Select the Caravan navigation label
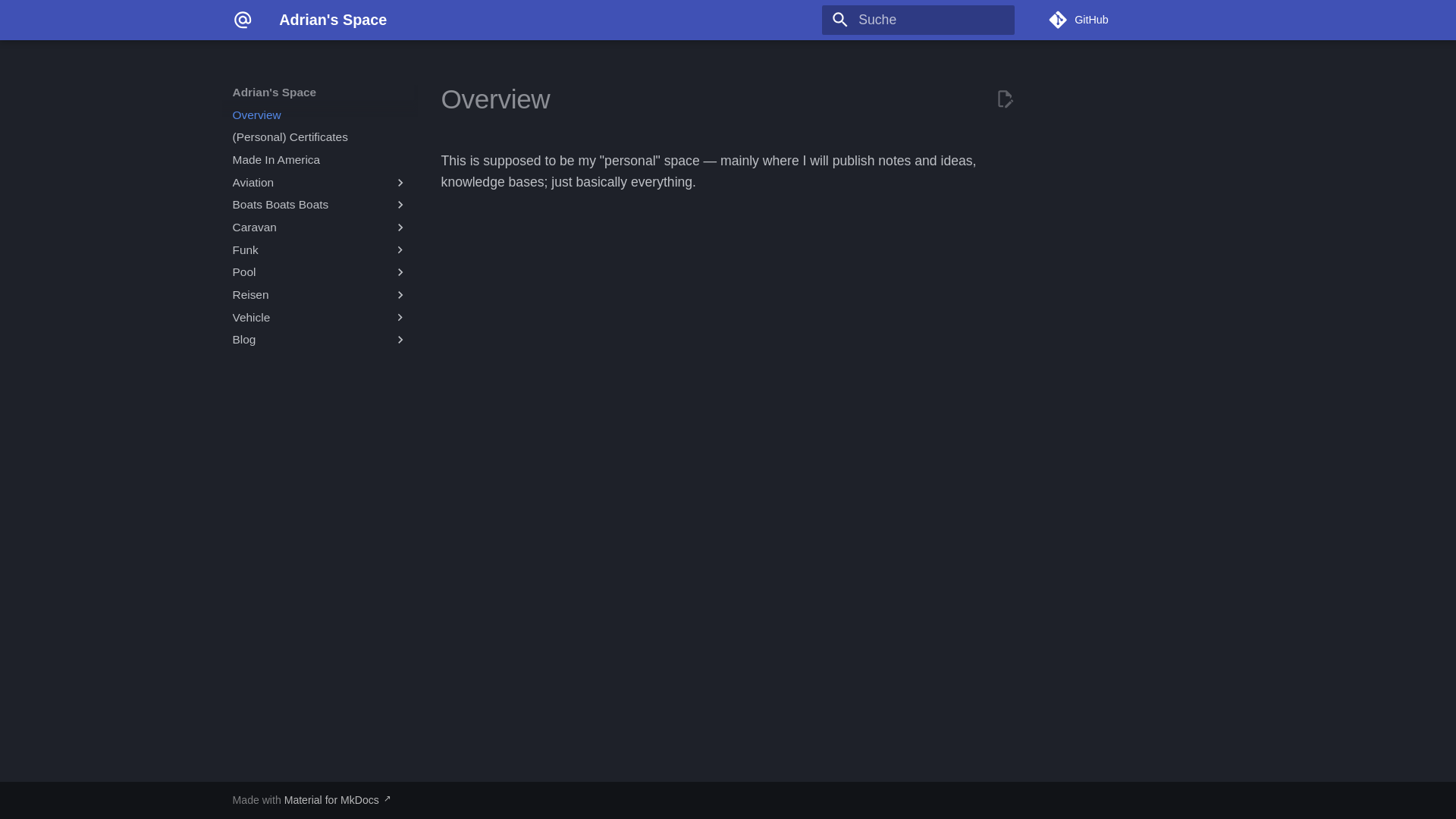The height and width of the screenshot is (819, 1456). (254, 227)
